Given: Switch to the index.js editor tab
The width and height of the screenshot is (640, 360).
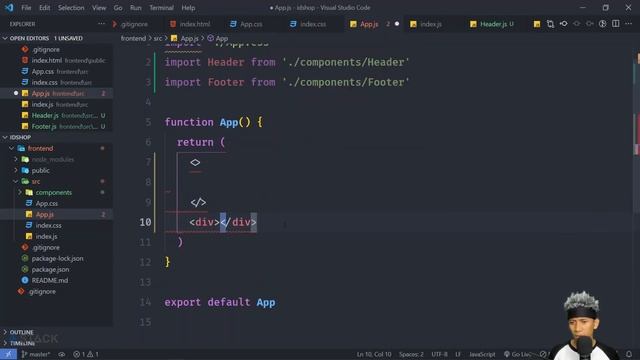Looking at the screenshot, I should point(431,24).
